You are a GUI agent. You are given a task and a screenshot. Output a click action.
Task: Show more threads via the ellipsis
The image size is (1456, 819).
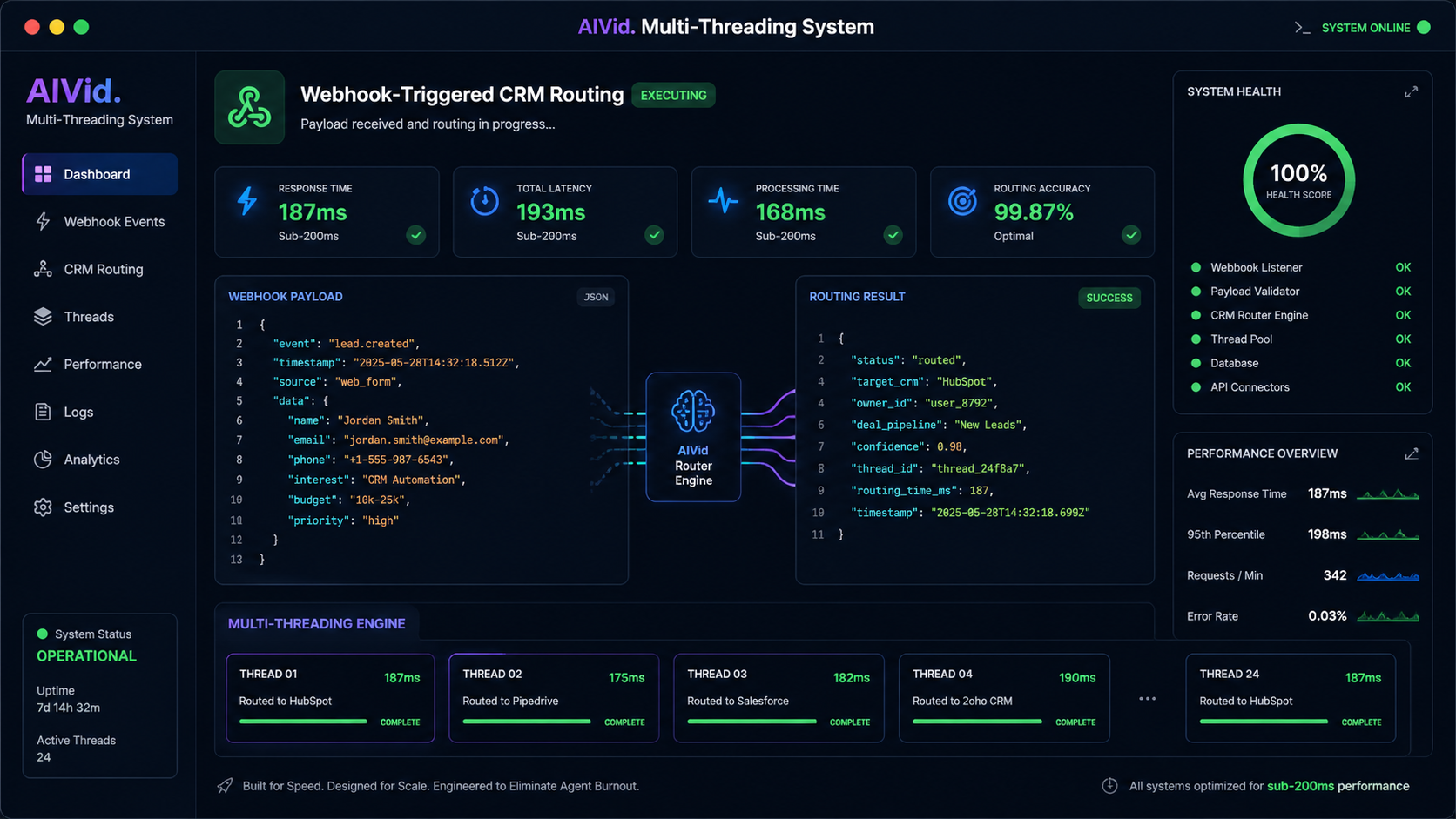point(1148,699)
